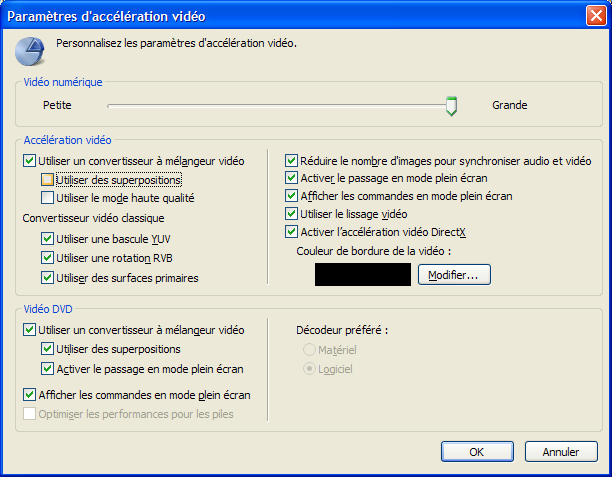Image resolution: width=612 pixels, height=477 pixels.
Task: Toggle Réduire le nombre d'images checkbox
Action: point(291,160)
